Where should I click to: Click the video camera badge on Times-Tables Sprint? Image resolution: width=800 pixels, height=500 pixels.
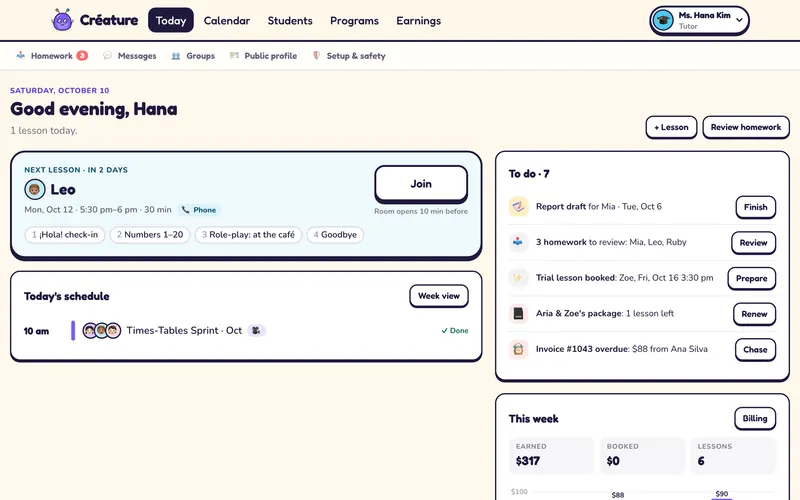[256, 331]
